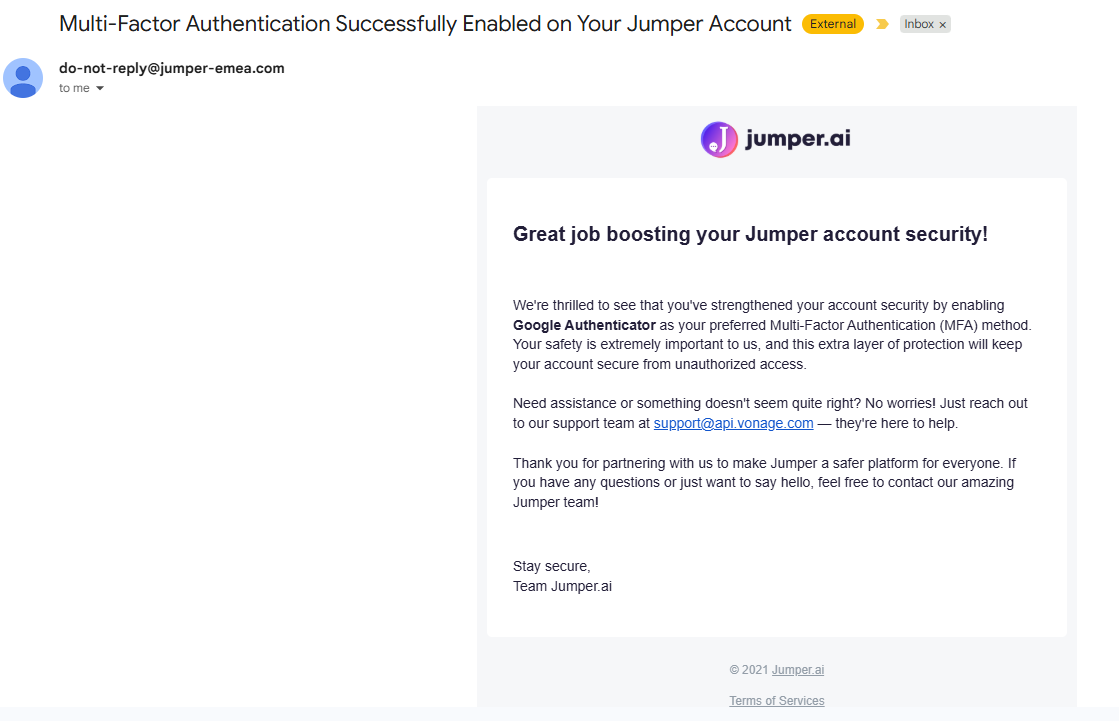This screenshot has width=1119, height=721.
Task: Click the jumper.ai wordmark in the header
Action: coord(798,138)
